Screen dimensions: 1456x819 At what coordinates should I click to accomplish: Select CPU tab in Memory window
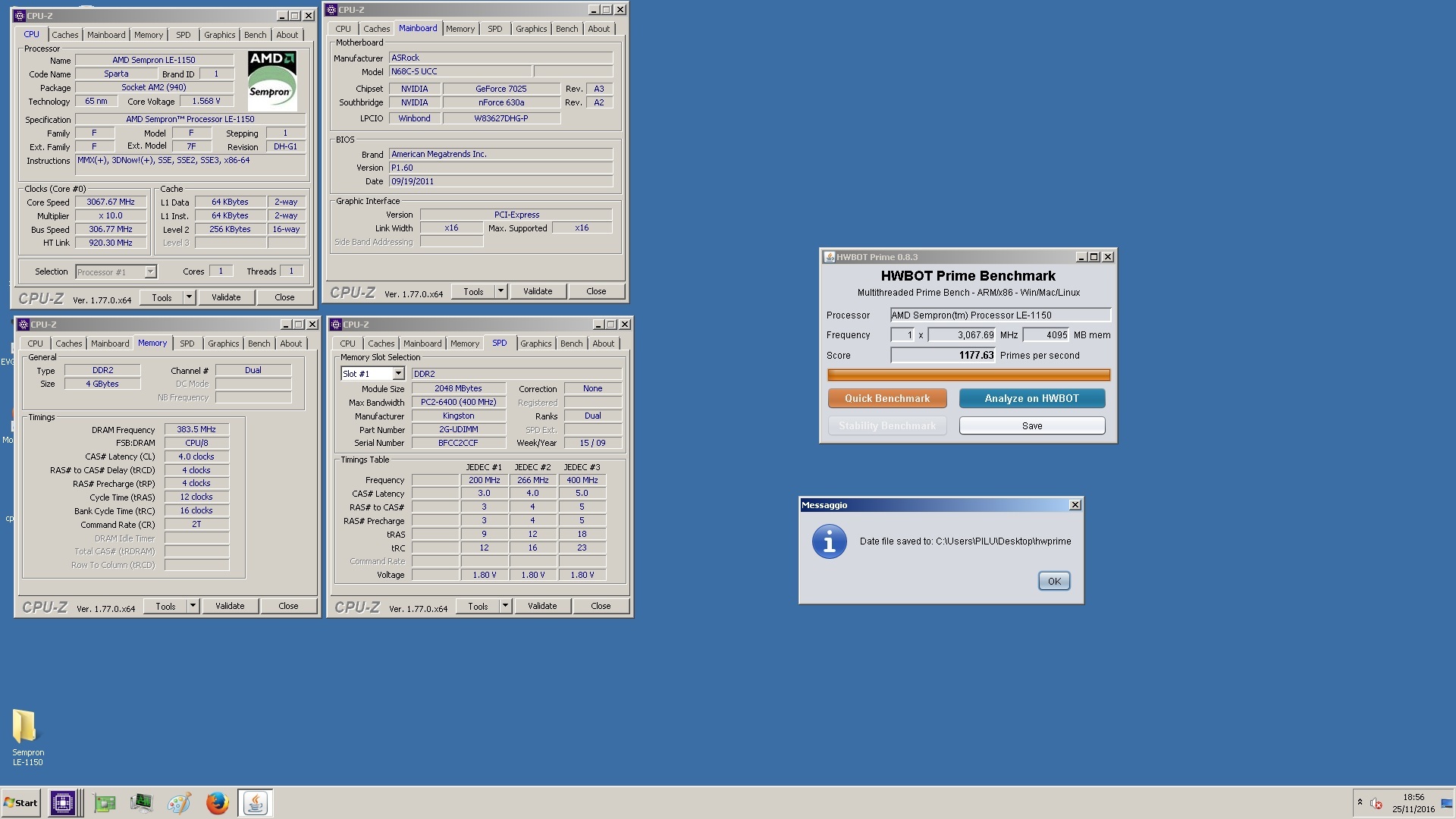[x=36, y=344]
